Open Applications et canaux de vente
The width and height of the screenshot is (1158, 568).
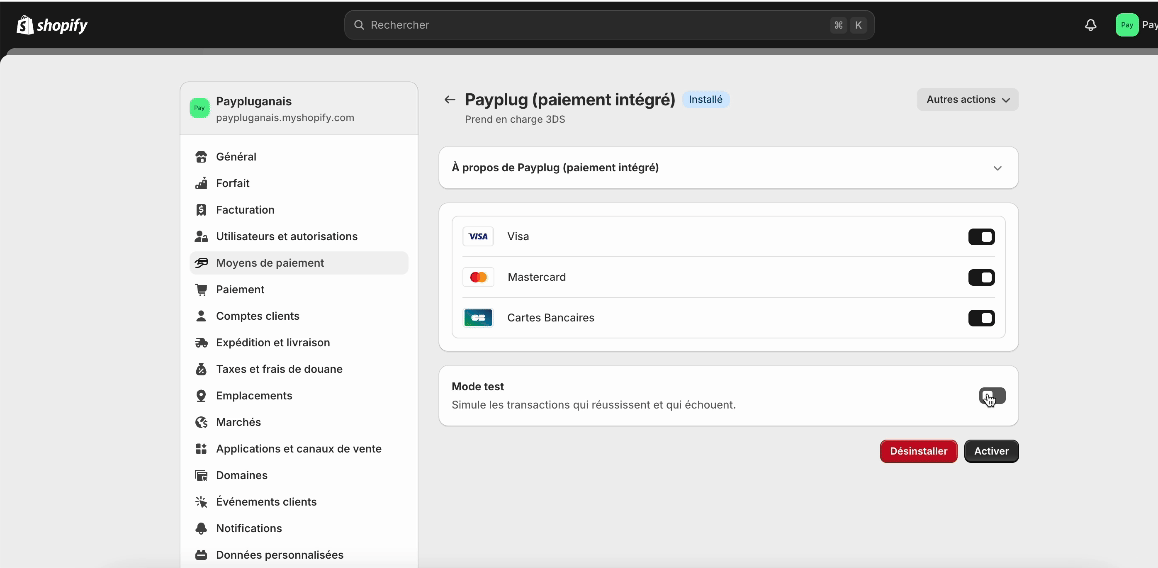click(299, 449)
